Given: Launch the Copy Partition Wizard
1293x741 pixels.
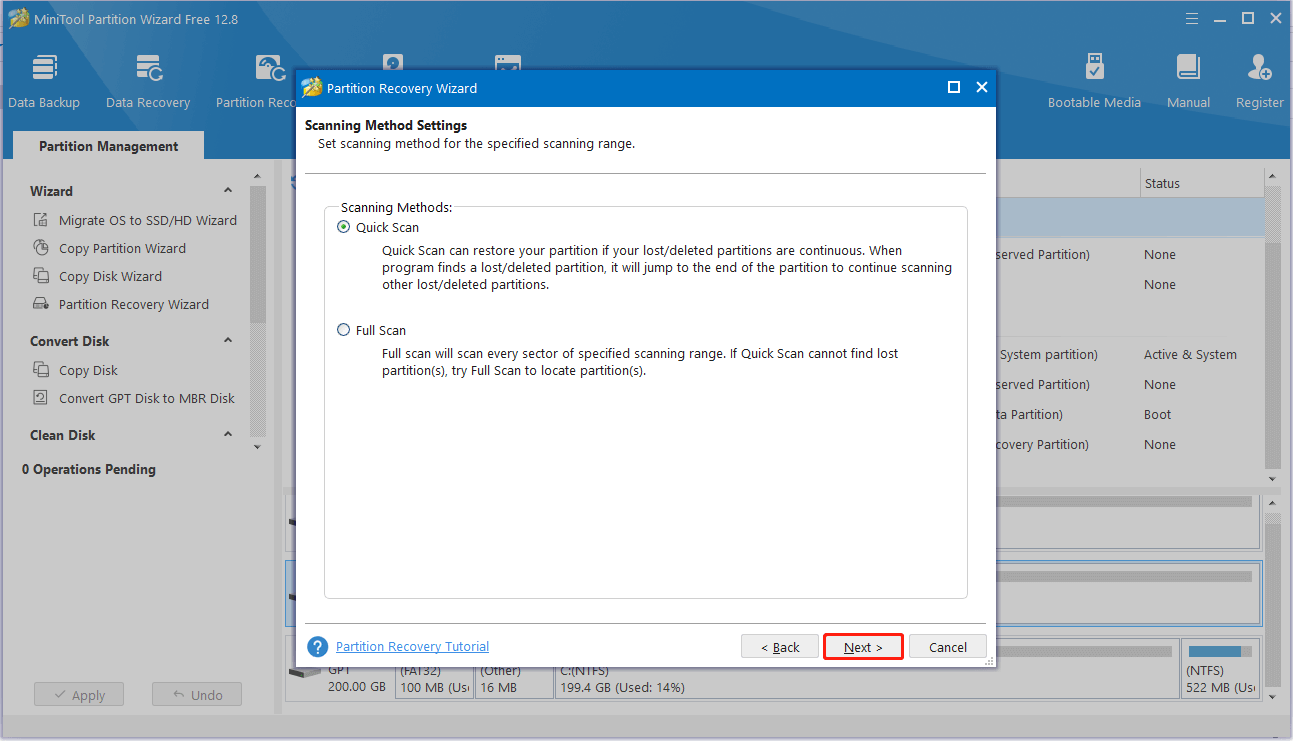Looking at the screenshot, I should click(x=122, y=247).
